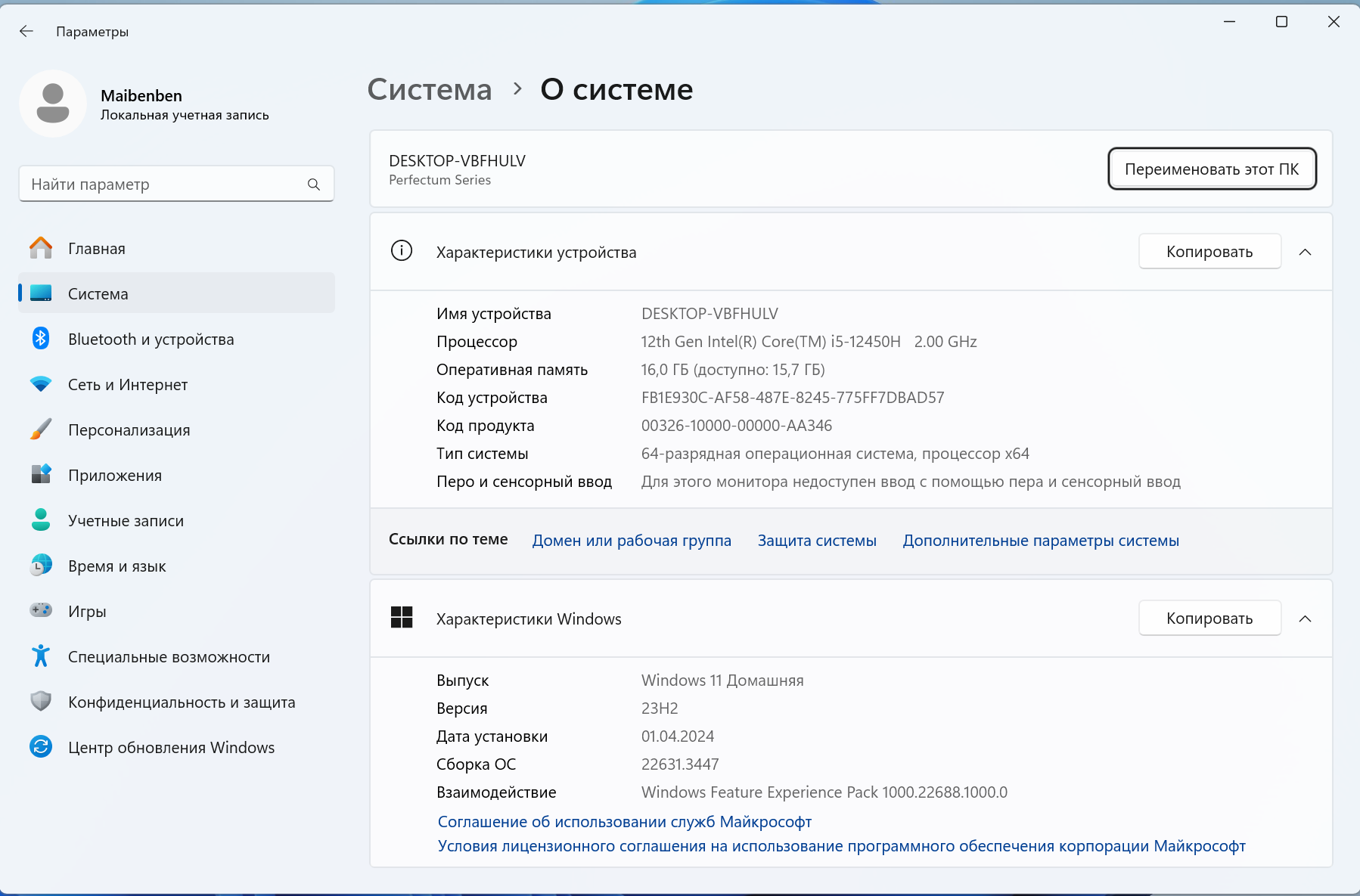Open Bluetooth и устройства settings

click(176, 339)
